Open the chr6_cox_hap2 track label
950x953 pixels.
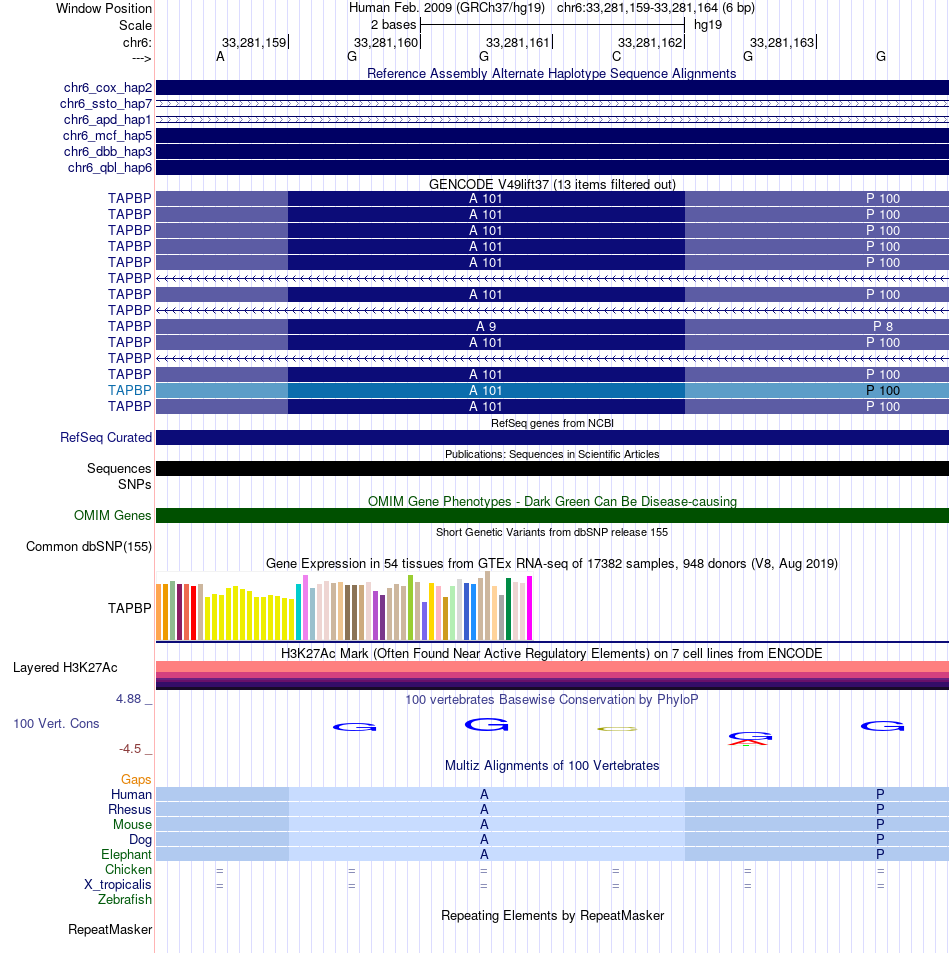tap(108, 88)
